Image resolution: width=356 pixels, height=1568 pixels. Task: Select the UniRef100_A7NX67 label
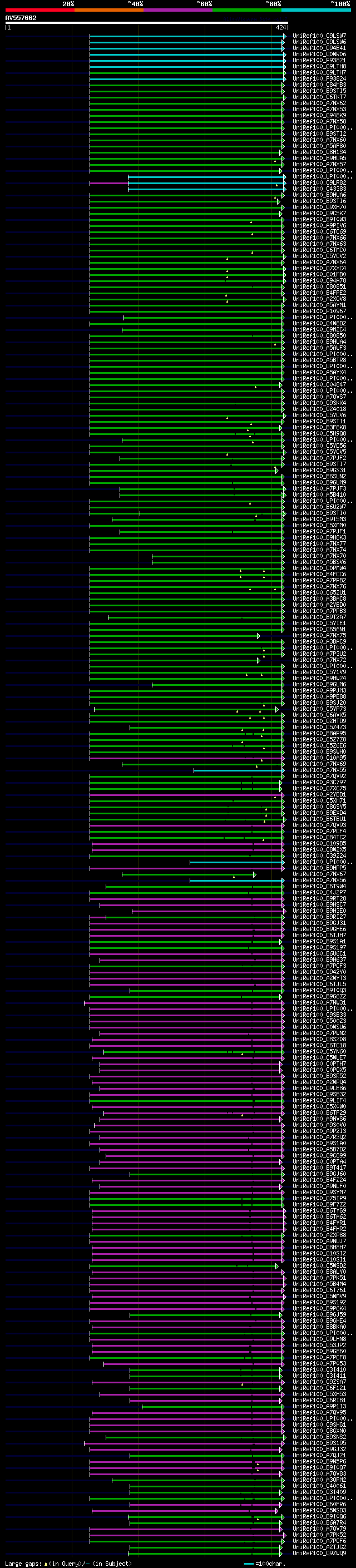point(319,875)
